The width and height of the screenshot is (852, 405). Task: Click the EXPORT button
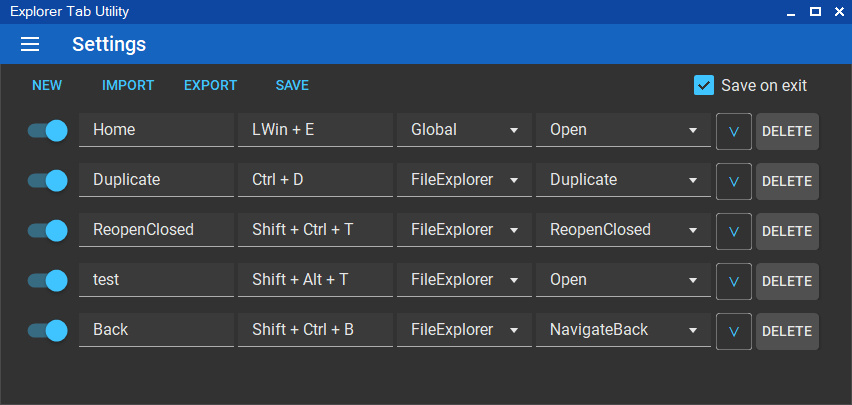tap(210, 85)
